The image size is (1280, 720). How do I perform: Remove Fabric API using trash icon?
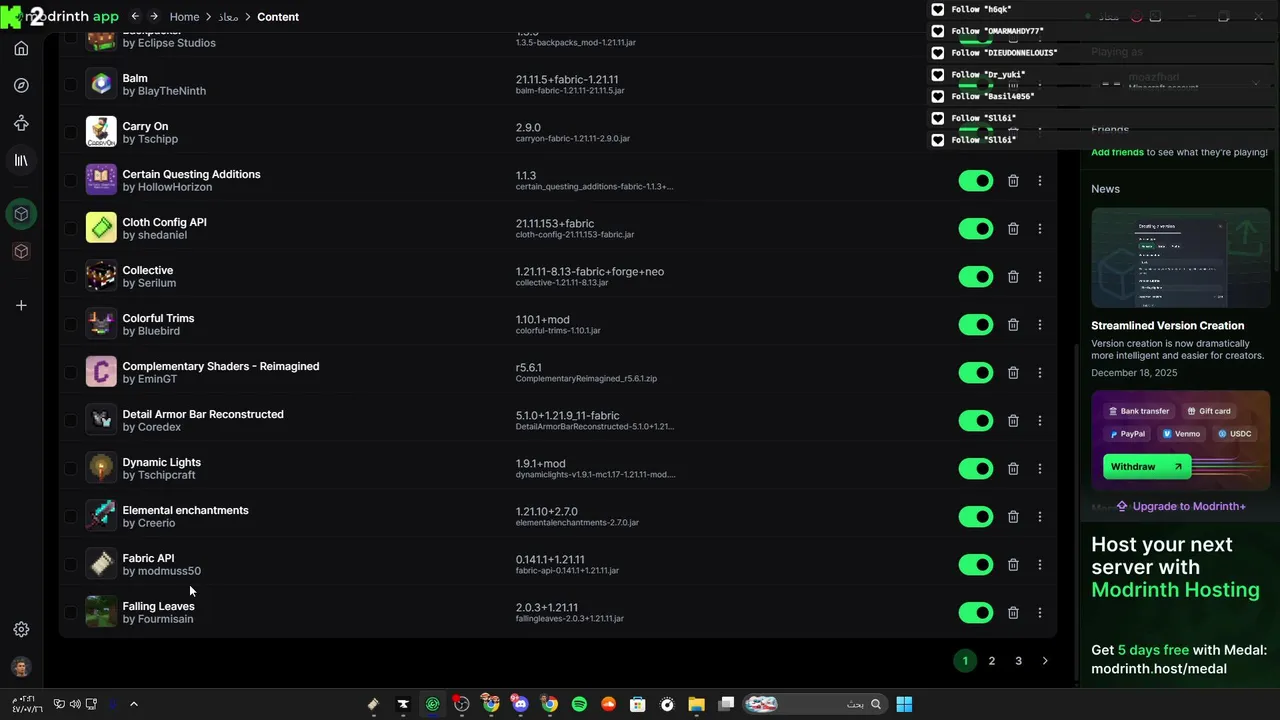1013,564
